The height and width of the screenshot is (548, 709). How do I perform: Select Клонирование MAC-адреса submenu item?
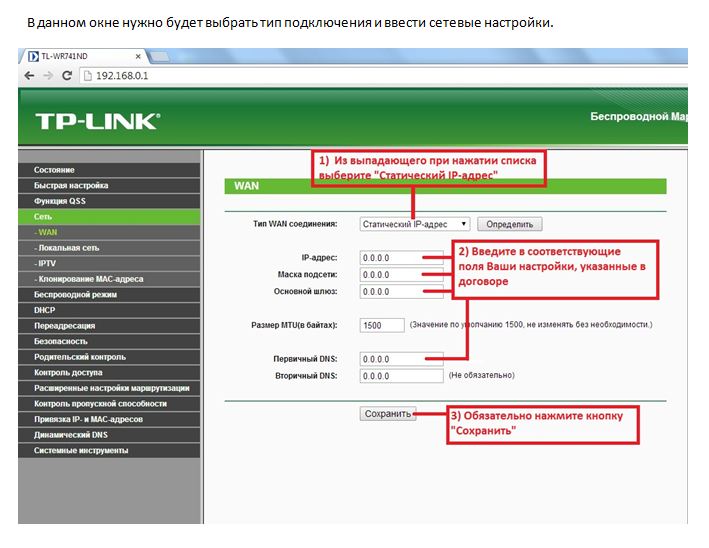click(90, 279)
